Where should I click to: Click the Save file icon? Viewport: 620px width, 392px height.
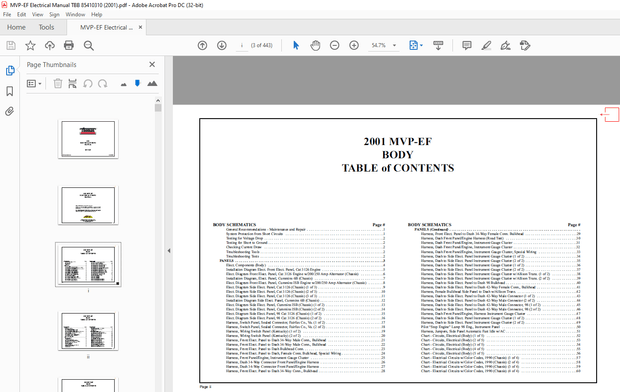click(x=11, y=45)
